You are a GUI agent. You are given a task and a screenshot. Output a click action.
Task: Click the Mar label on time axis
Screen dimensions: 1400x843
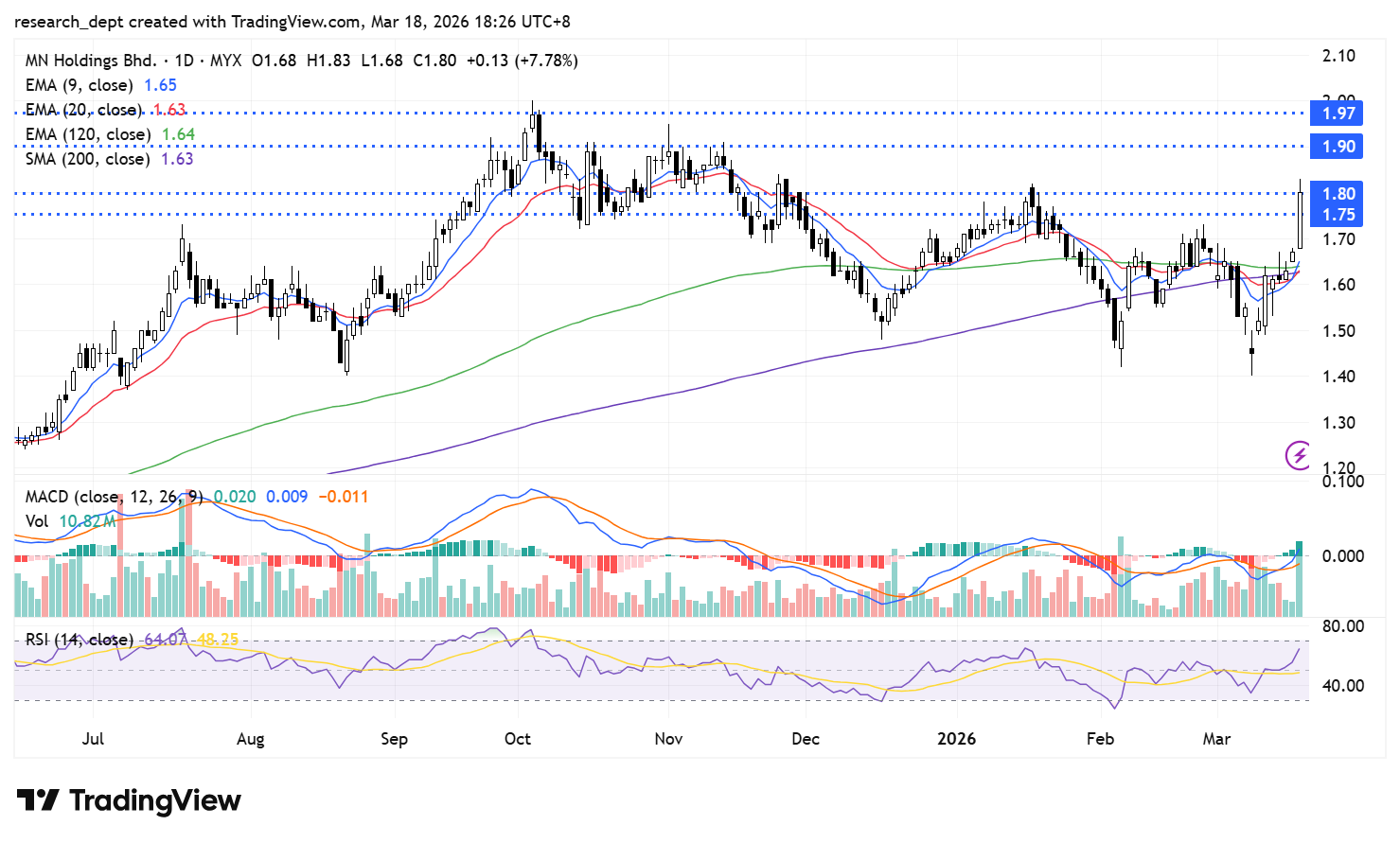1216,739
